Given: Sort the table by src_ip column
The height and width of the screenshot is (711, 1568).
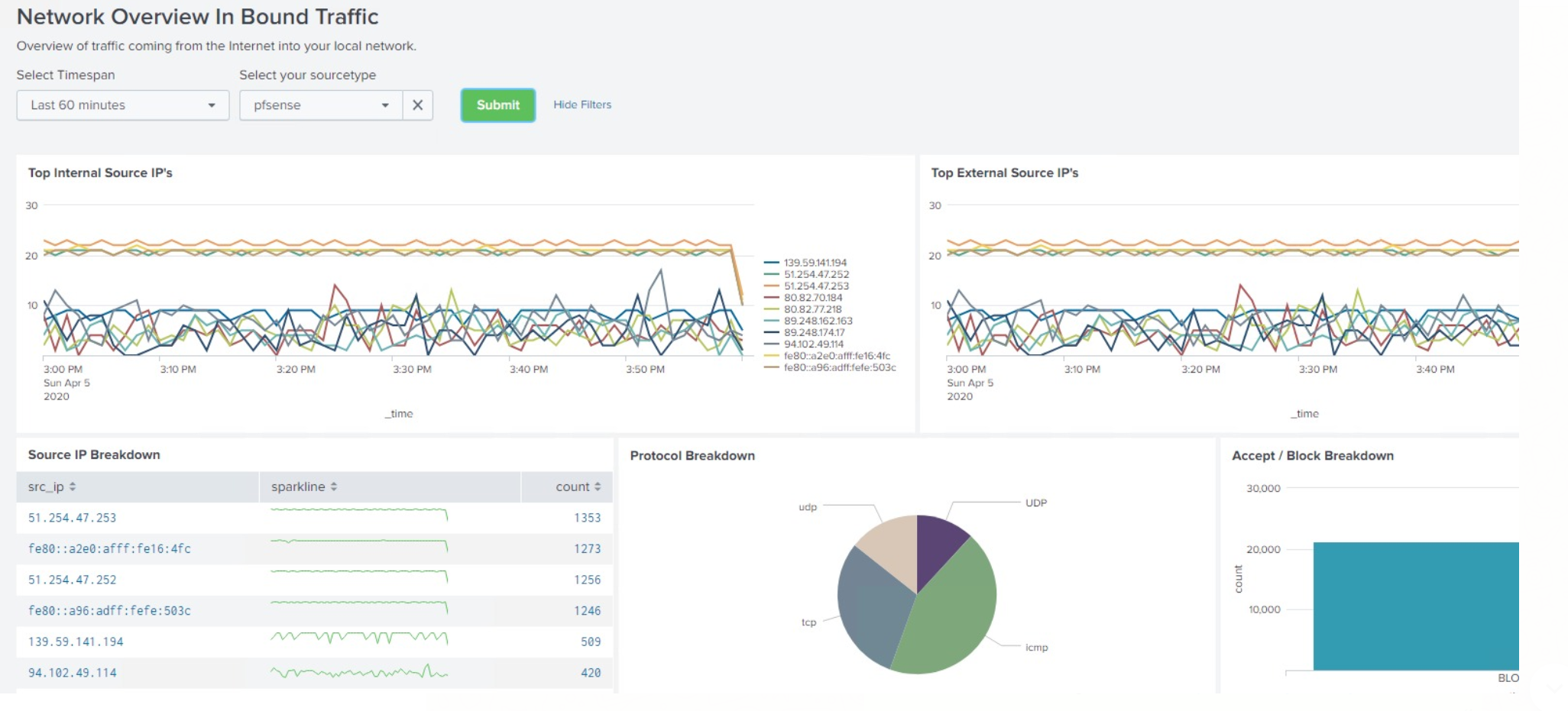Looking at the screenshot, I should 52,486.
